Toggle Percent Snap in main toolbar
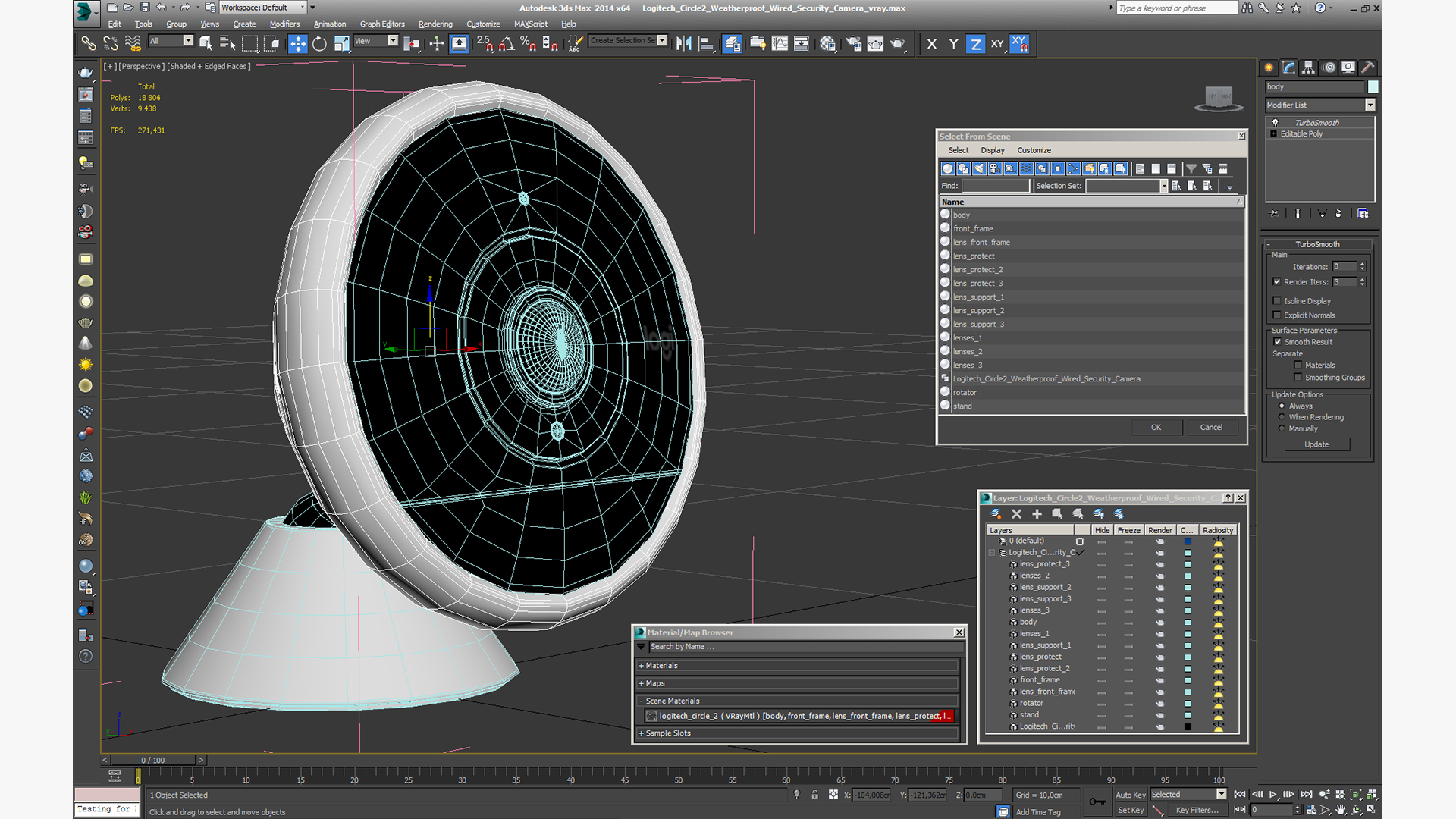This screenshot has width=1456, height=819. pos(529,44)
